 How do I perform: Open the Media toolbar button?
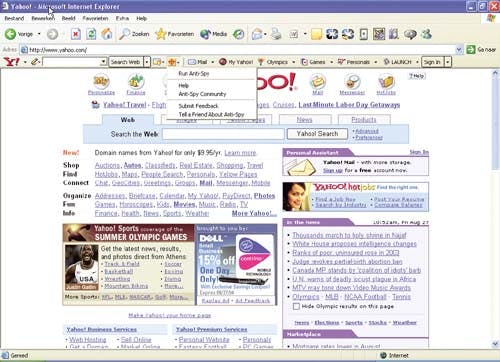coord(214,34)
